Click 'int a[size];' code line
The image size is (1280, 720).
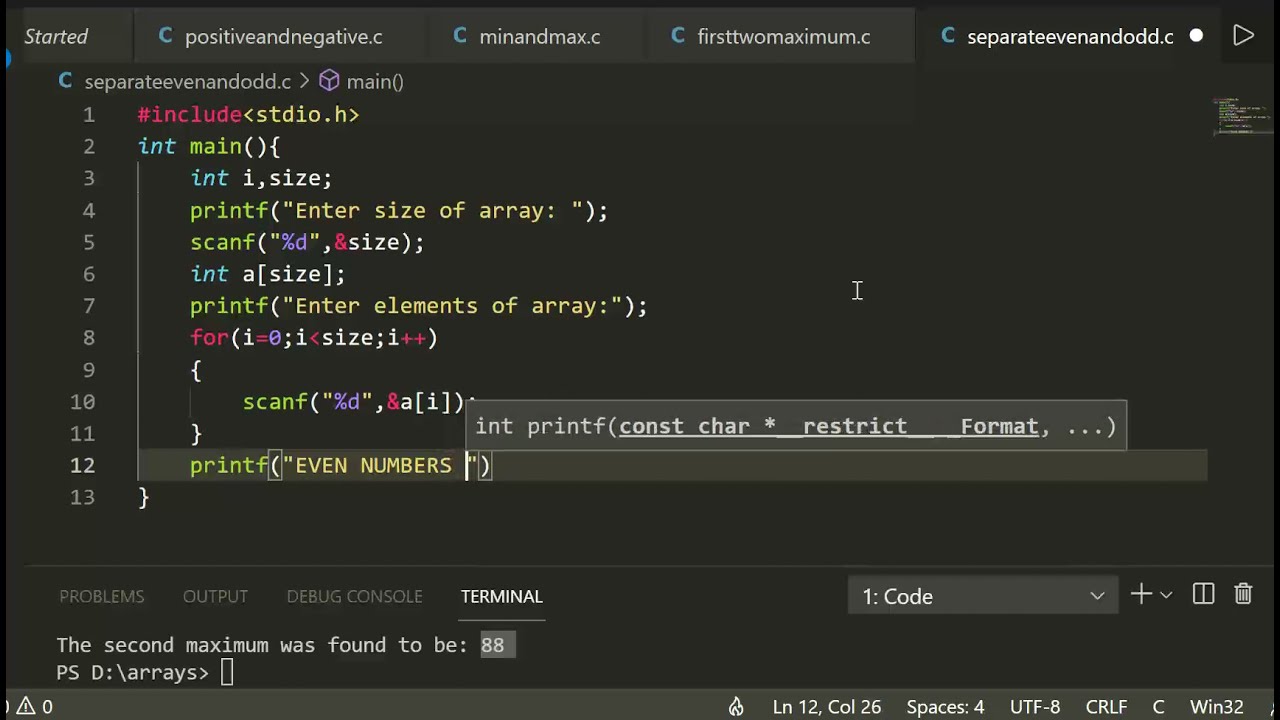coord(268,274)
